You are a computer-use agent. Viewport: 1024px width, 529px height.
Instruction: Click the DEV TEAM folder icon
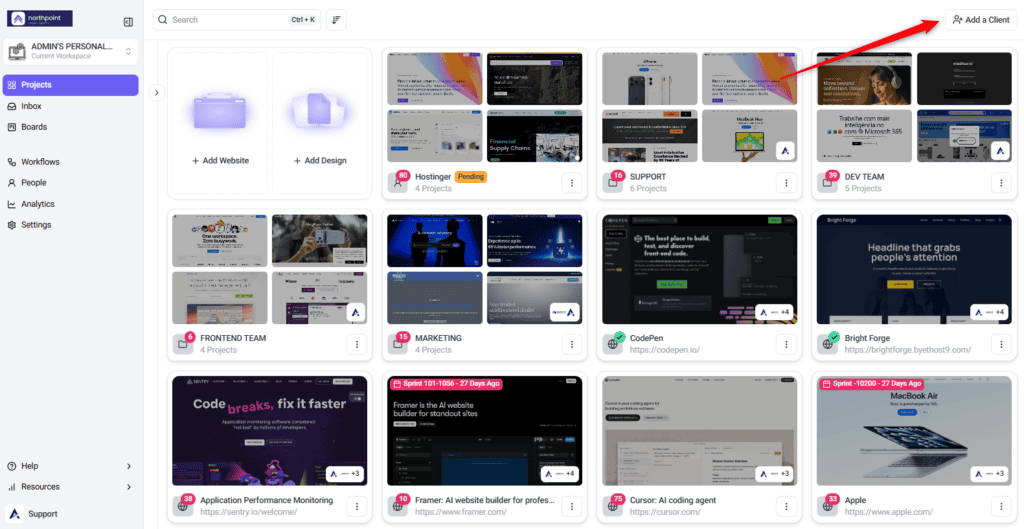coord(827,183)
